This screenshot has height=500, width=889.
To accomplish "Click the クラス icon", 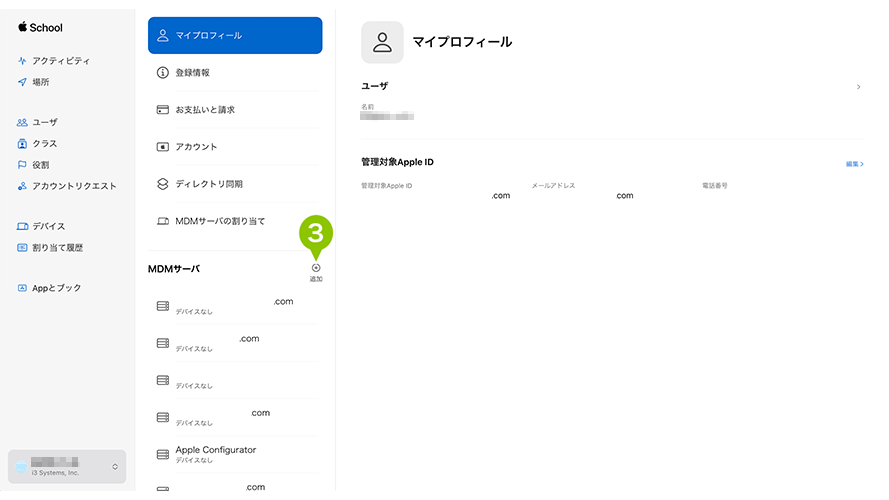I will (x=22, y=144).
